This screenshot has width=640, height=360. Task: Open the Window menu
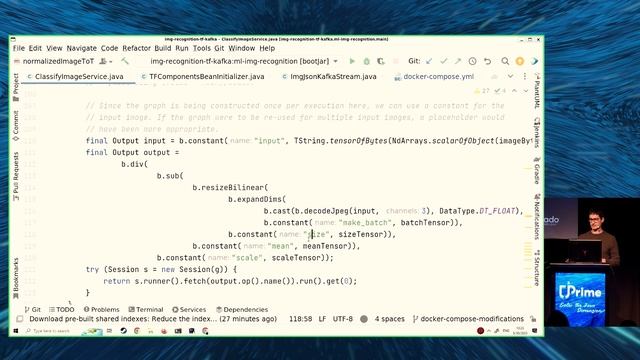[242, 48]
